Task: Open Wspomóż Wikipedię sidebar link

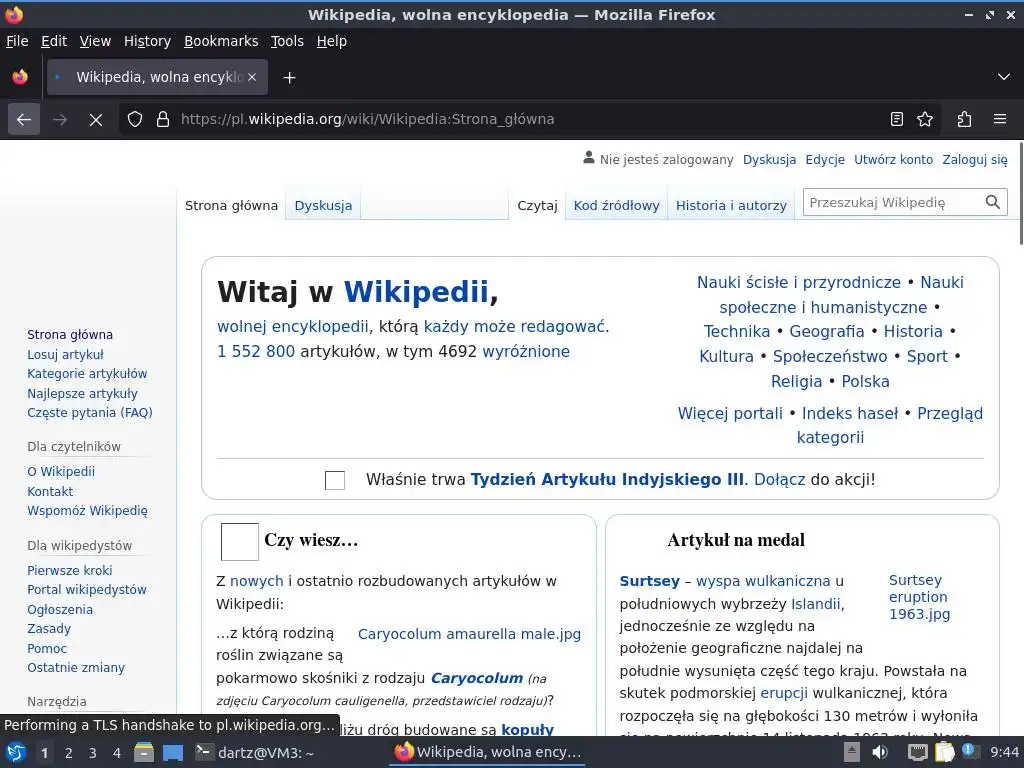Action: pyautogui.click(x=87, y=511)
